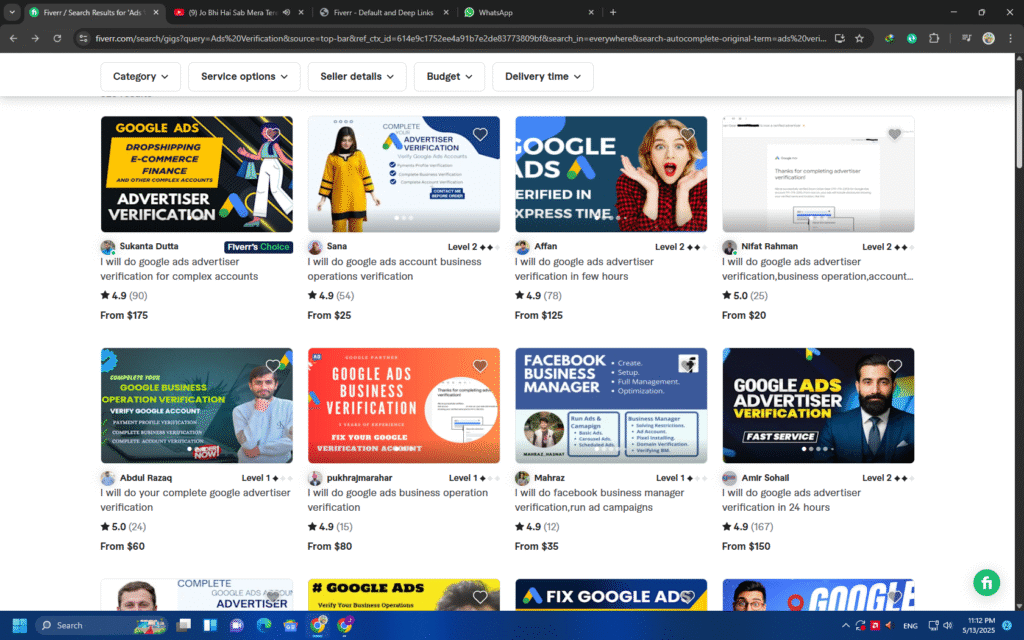Open the green Fiverr Go floating assistant button

coord(987,583)
